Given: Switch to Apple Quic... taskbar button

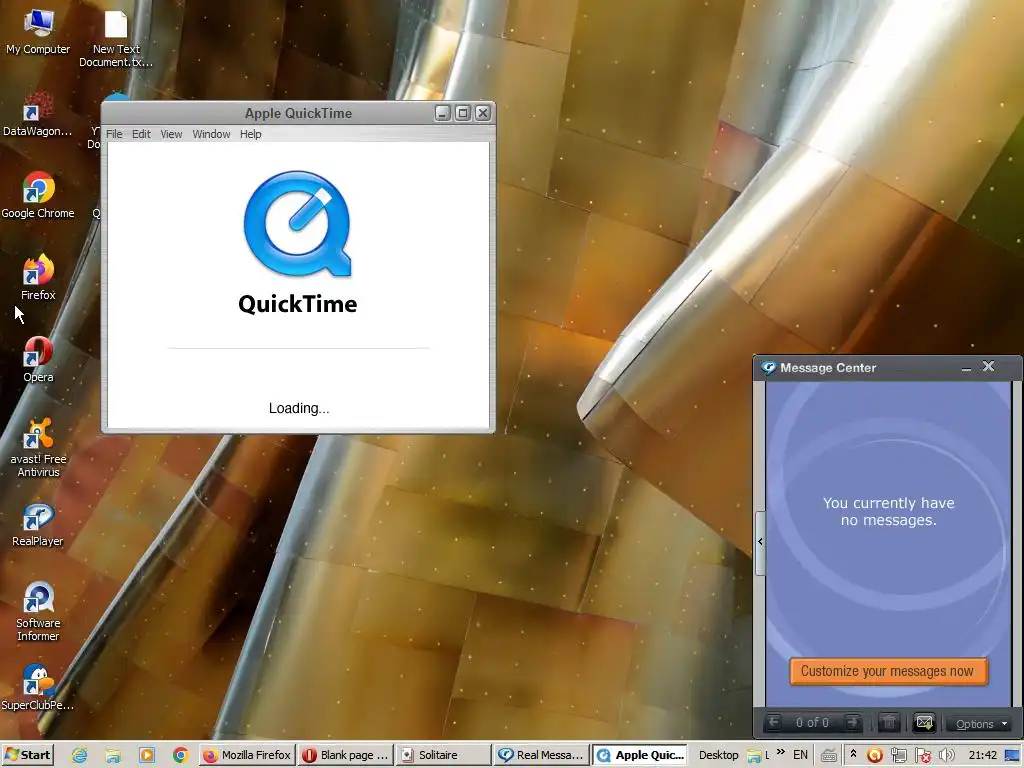Looking at the screenshot, I should 641,755.
